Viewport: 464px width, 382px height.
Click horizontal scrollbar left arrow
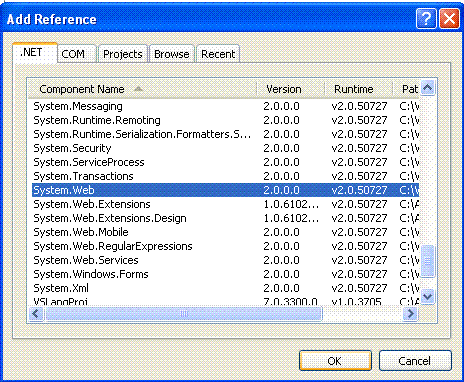tap(36, 314)
